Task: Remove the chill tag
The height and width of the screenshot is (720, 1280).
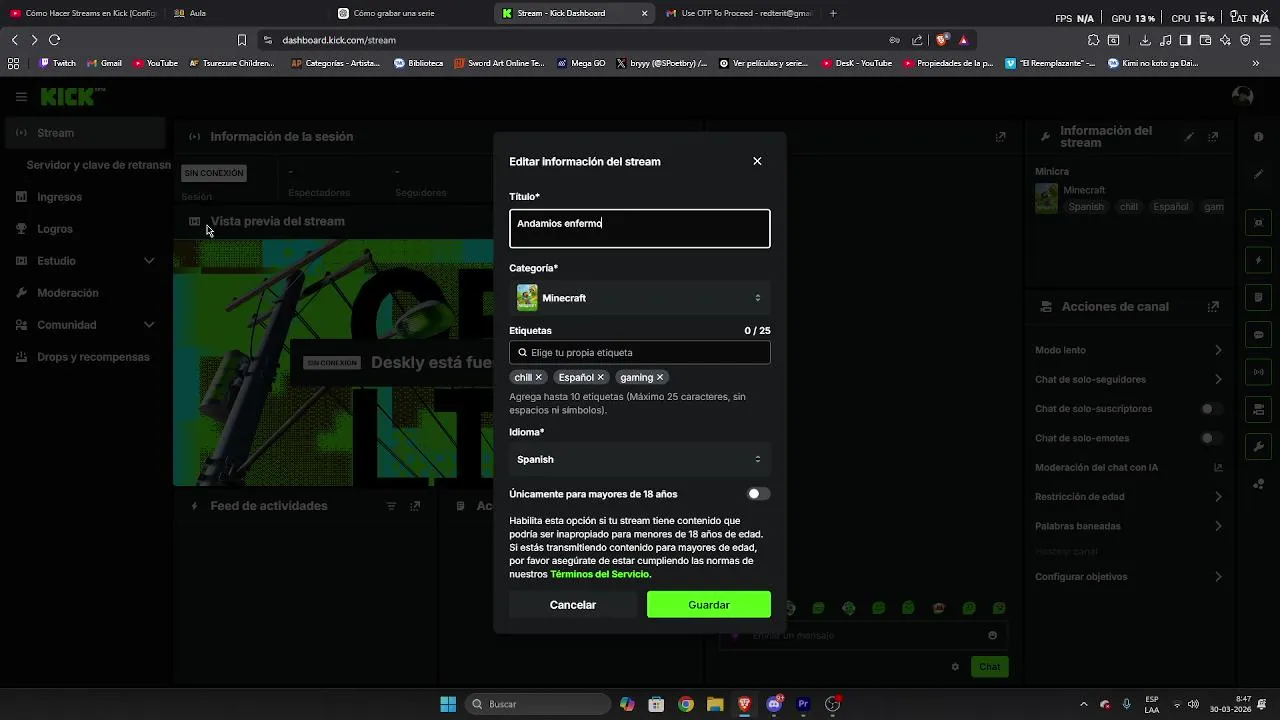Action: coord(538,377)
